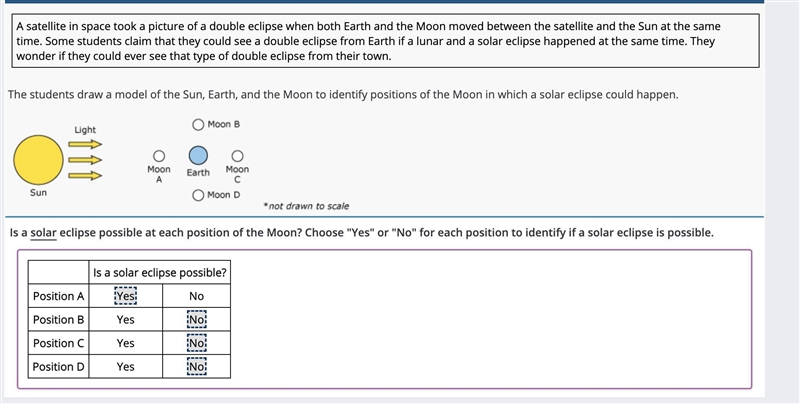Click the underlined word solar
Image resolution: width=800 pixels, height=404 pixels.
coord(43,233)
